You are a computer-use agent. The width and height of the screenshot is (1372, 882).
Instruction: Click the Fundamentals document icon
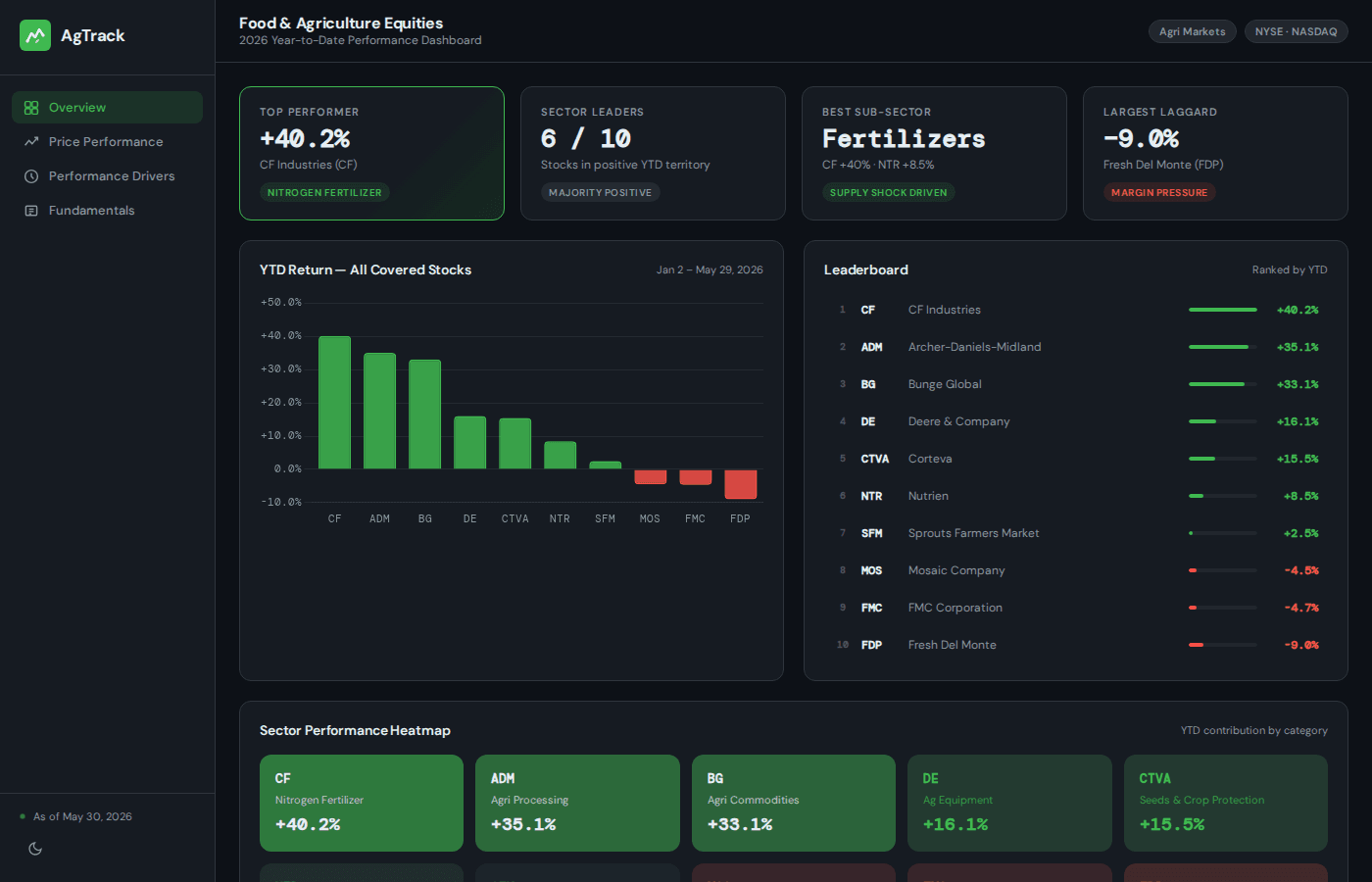[31, 211]
